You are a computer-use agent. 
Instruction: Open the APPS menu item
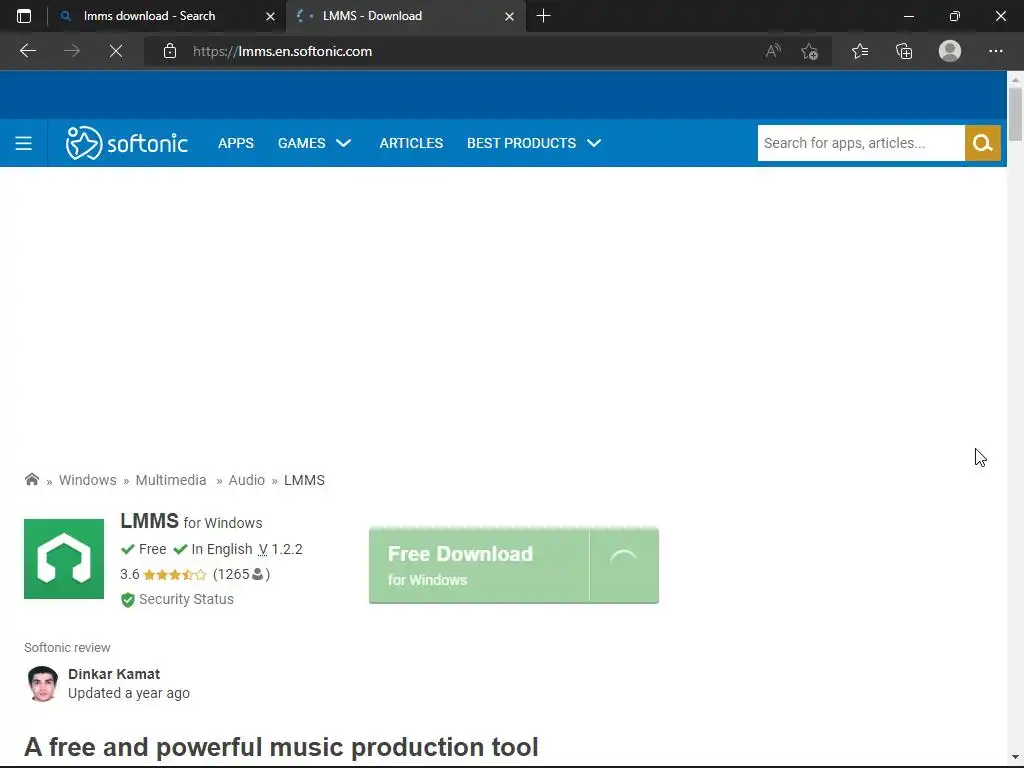click(236, 143)
